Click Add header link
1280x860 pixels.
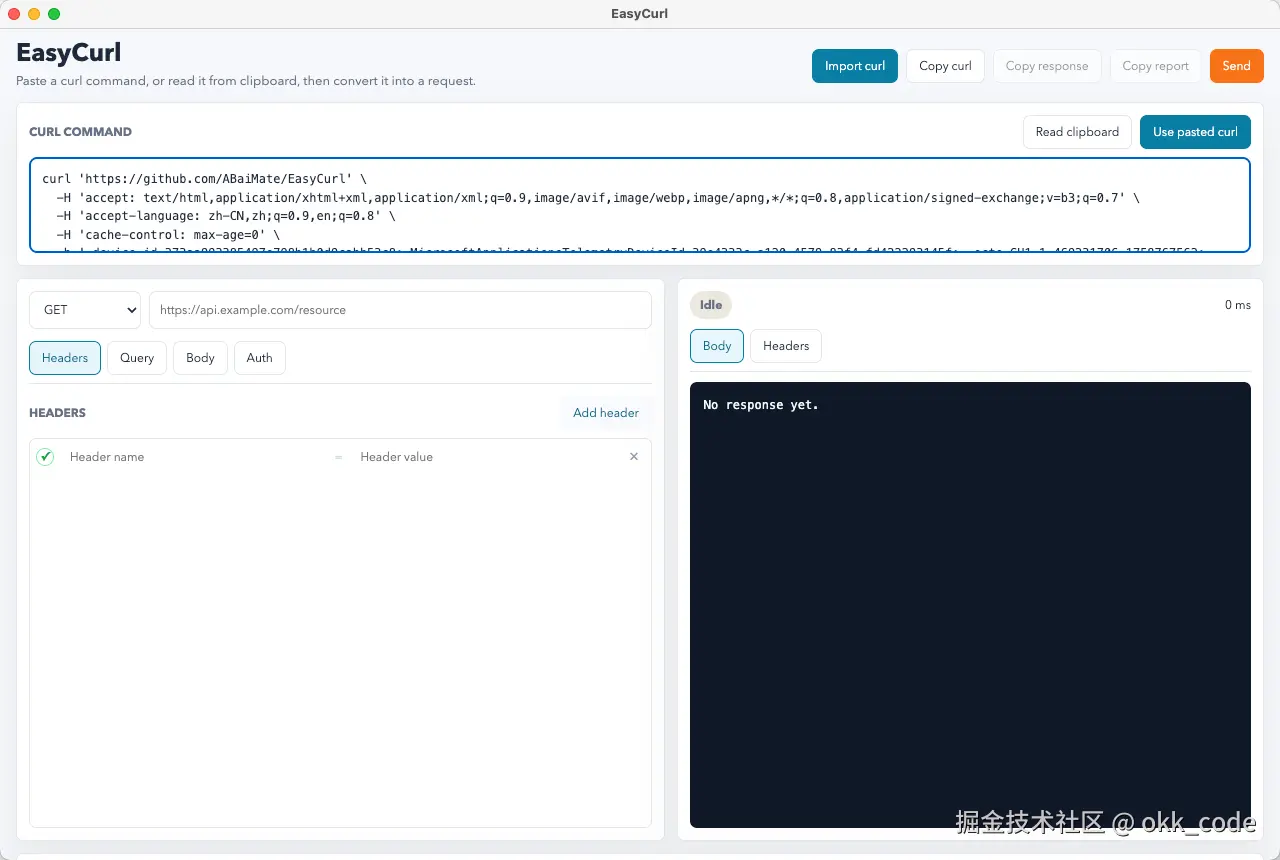click(x=606, y=413)
